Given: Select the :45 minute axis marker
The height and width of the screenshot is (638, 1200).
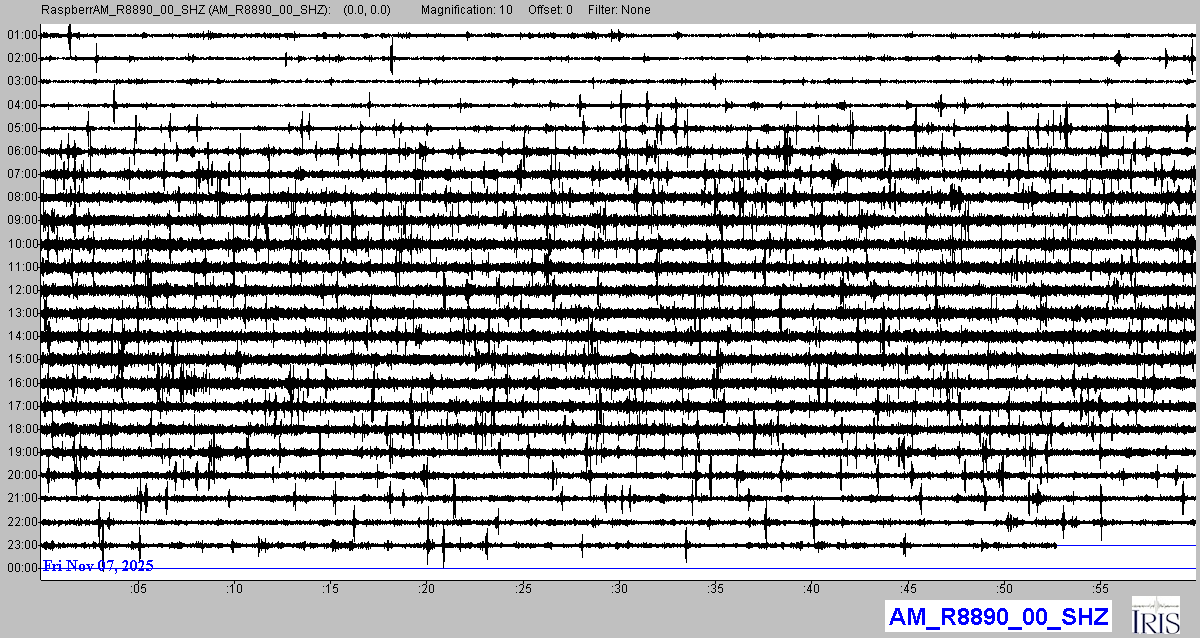Looking at the screenshot, I should [909, 588].
